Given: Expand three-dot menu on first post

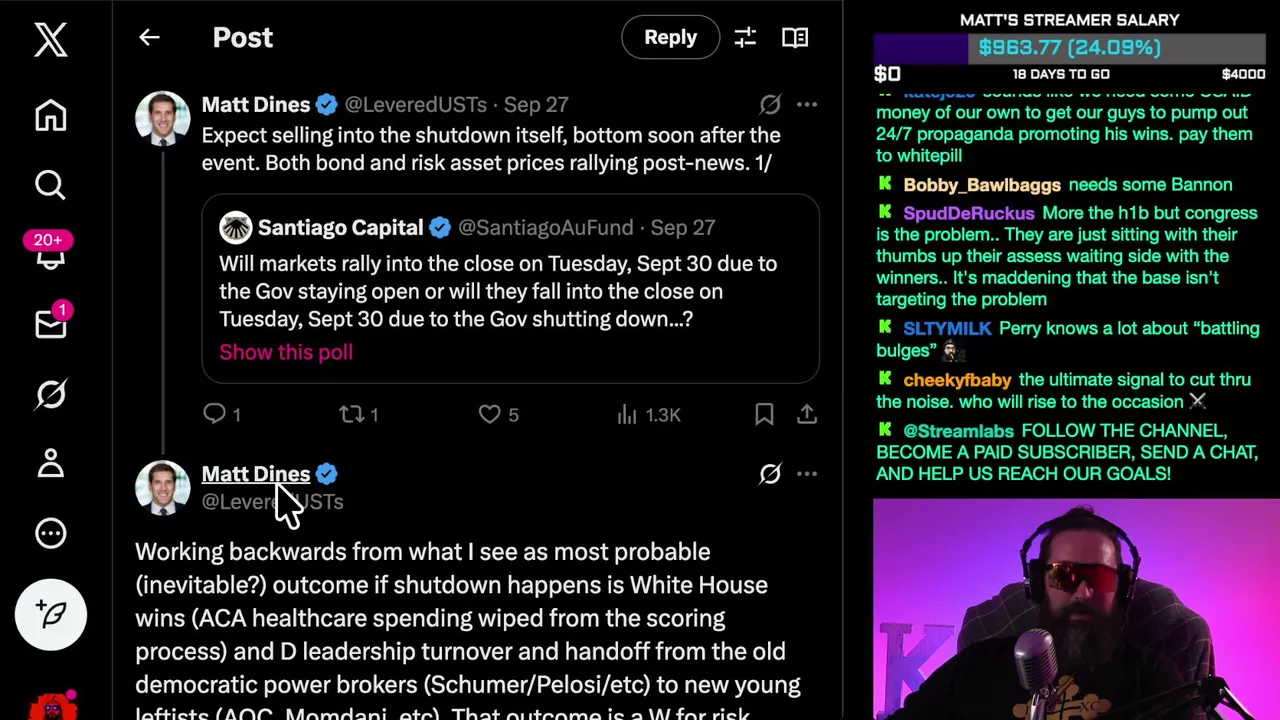Looking at the screenshot, I should [807, 104].
